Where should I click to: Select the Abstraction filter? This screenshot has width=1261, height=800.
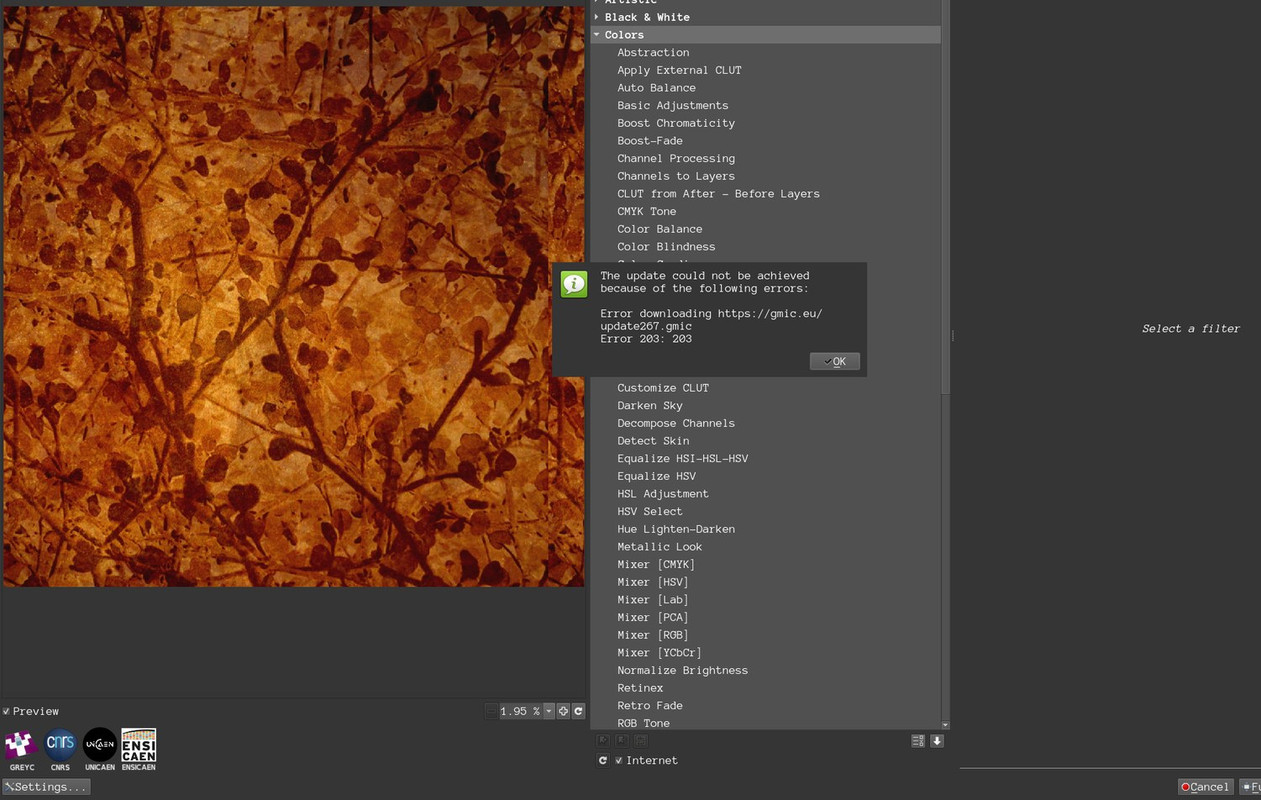pyautogui.click(x=653, y=52)
